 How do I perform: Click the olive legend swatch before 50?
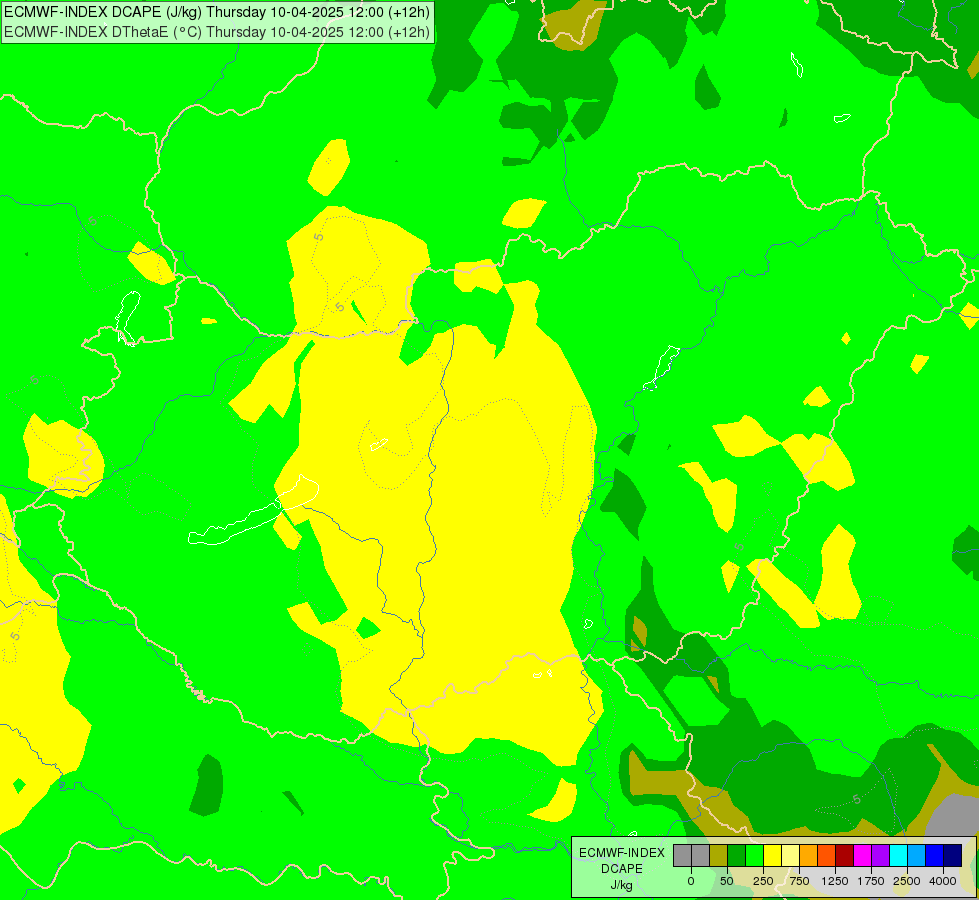click(718, 856)
